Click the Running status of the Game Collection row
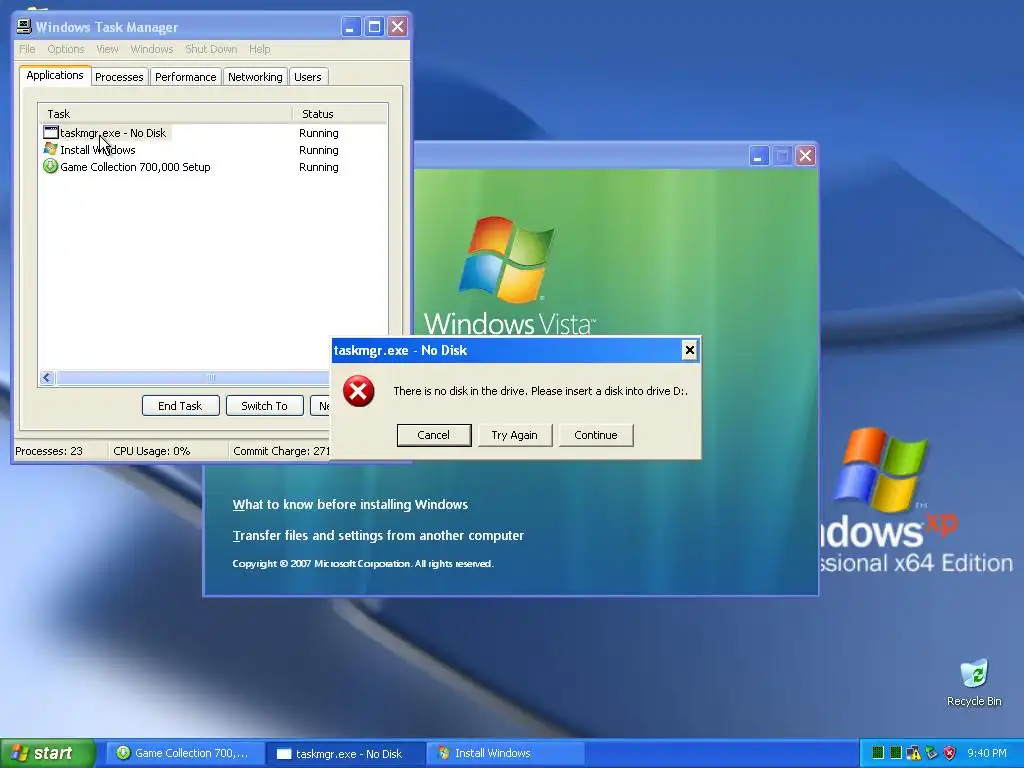Viewport: 1024px width, 768px height. pyautogui.click(x=319, y=167)
